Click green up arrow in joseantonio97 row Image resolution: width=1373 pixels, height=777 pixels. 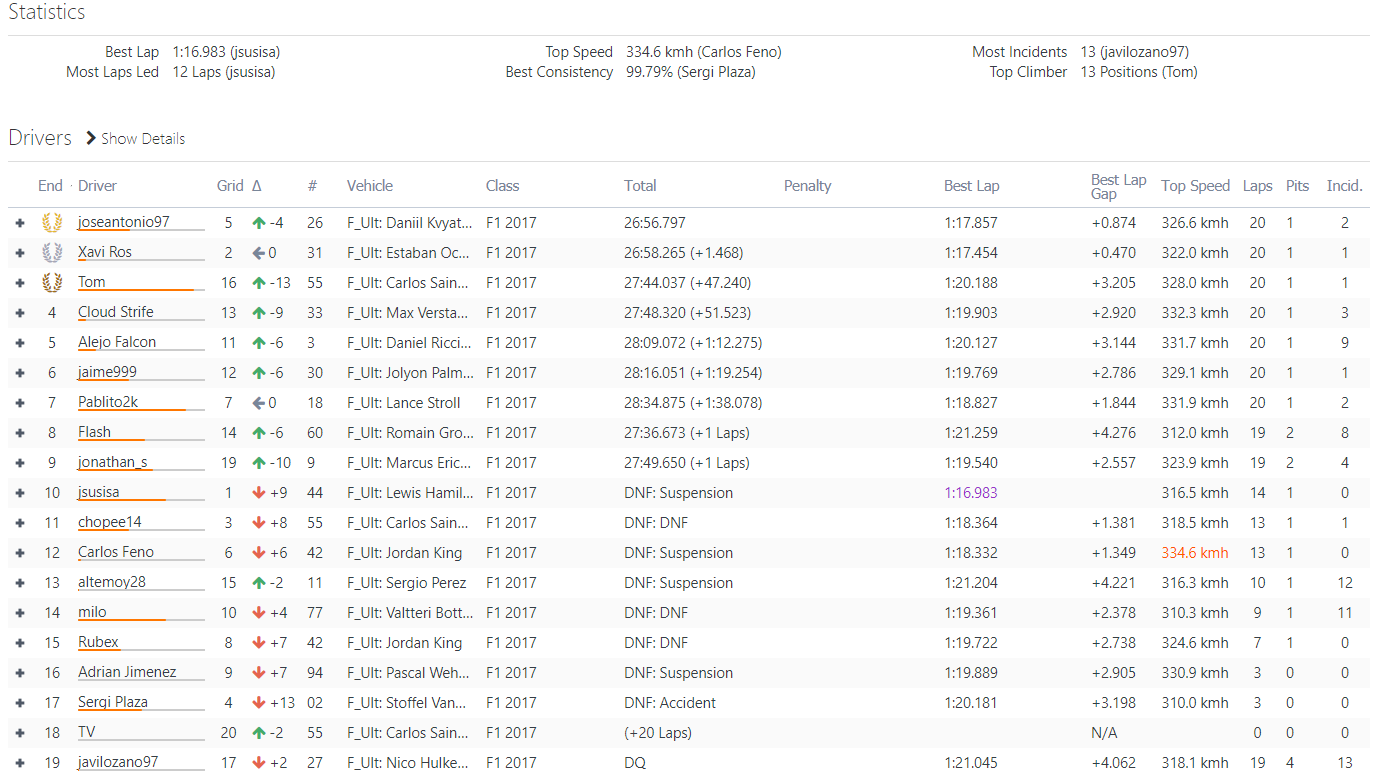coord(258,223)
